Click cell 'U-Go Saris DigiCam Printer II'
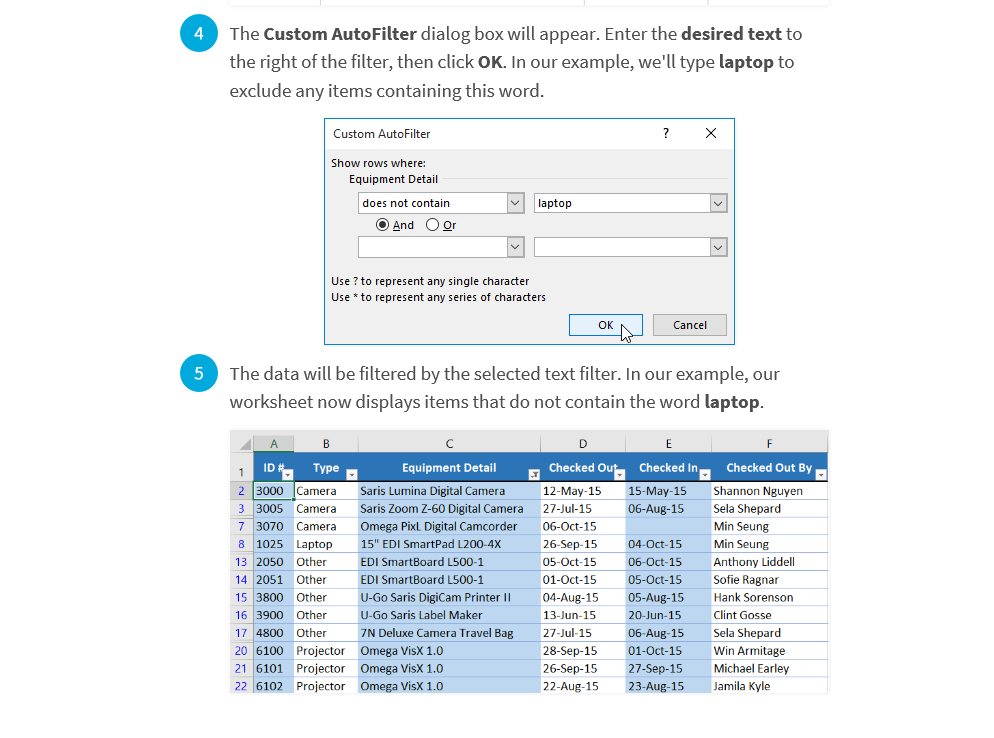994x738 pixels. coord(449,597)
